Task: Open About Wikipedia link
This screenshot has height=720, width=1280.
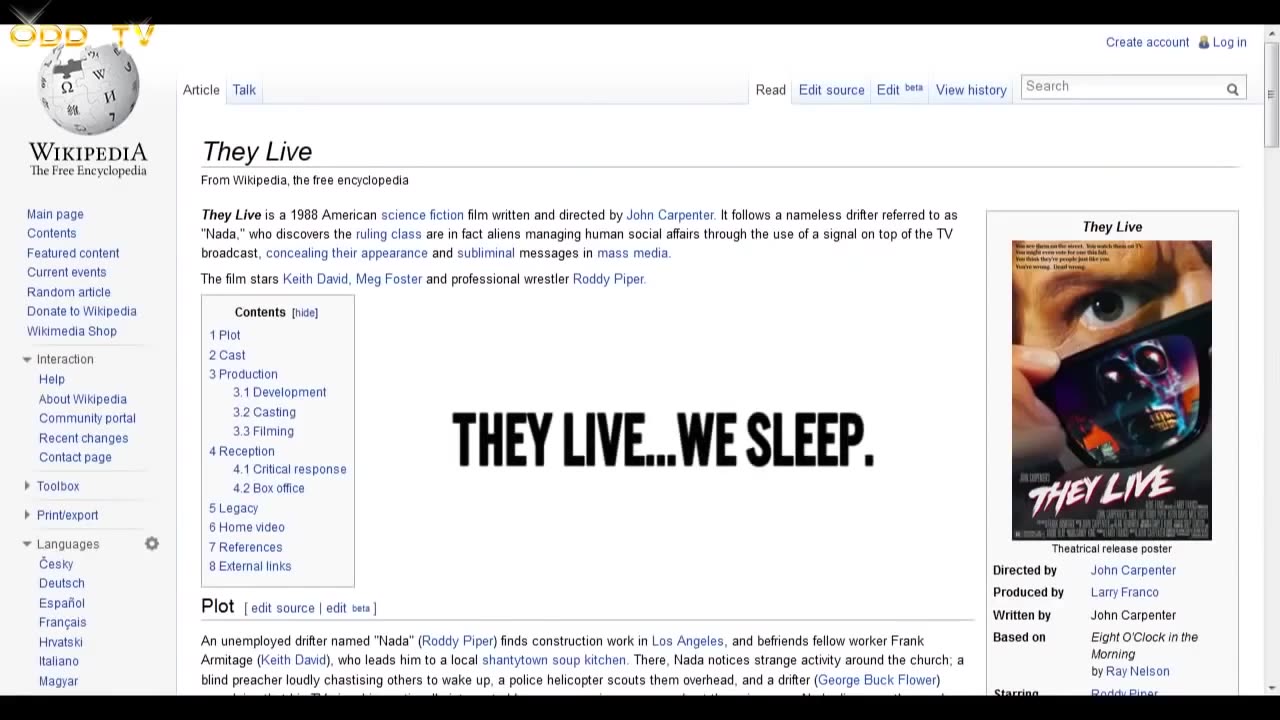Action: coord(83,399)
